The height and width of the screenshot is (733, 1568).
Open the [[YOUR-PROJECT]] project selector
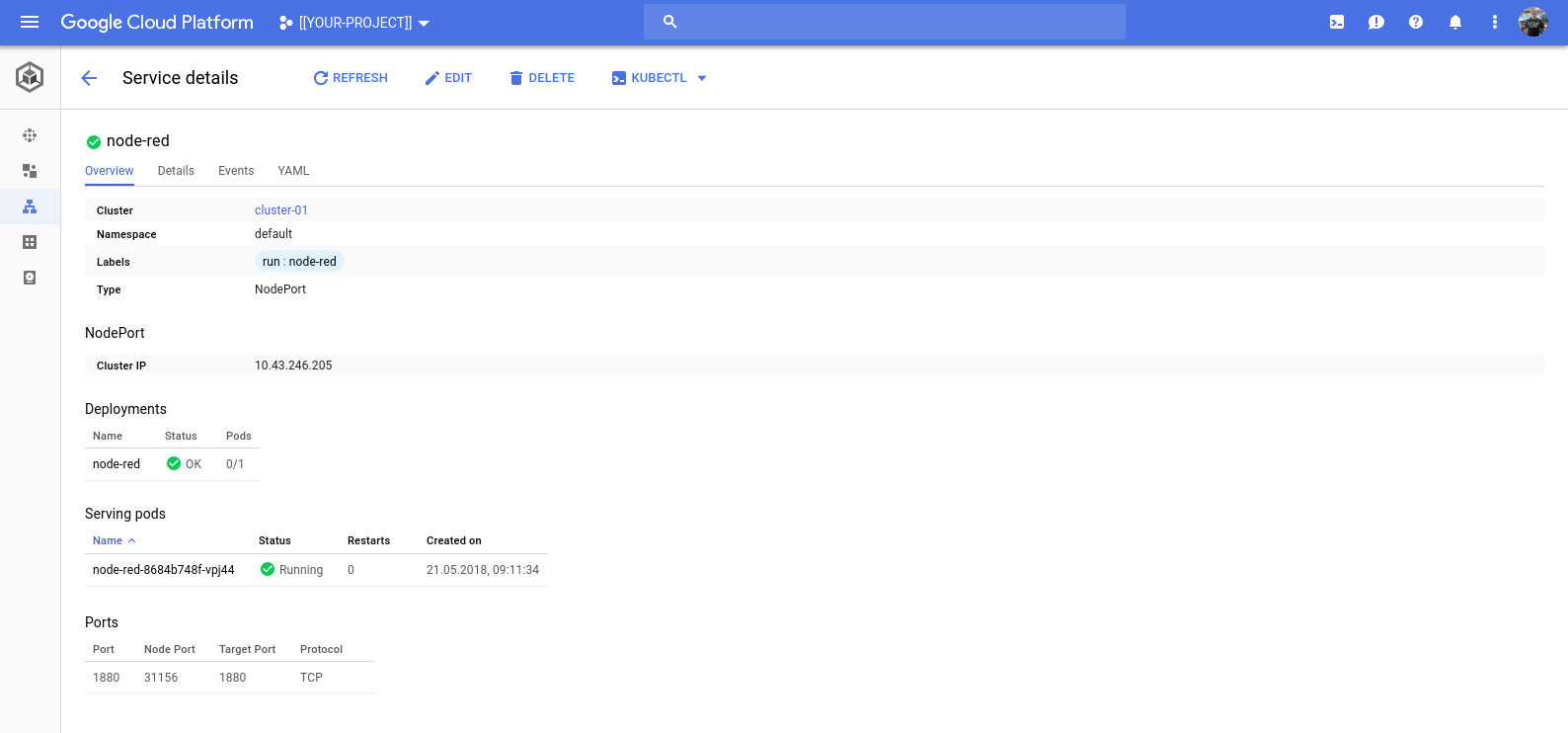pyautogui.click(x=354, y=23)
